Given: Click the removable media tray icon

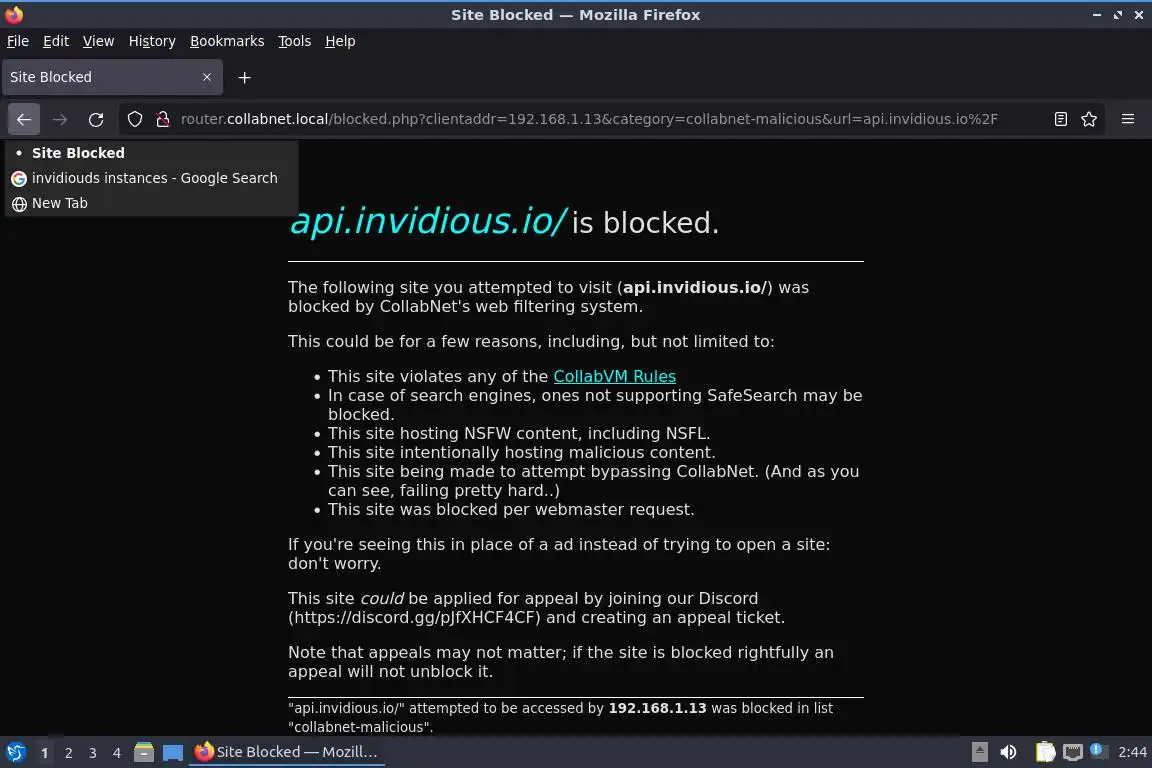Looking at the screenshot, I should pos(979,752).
